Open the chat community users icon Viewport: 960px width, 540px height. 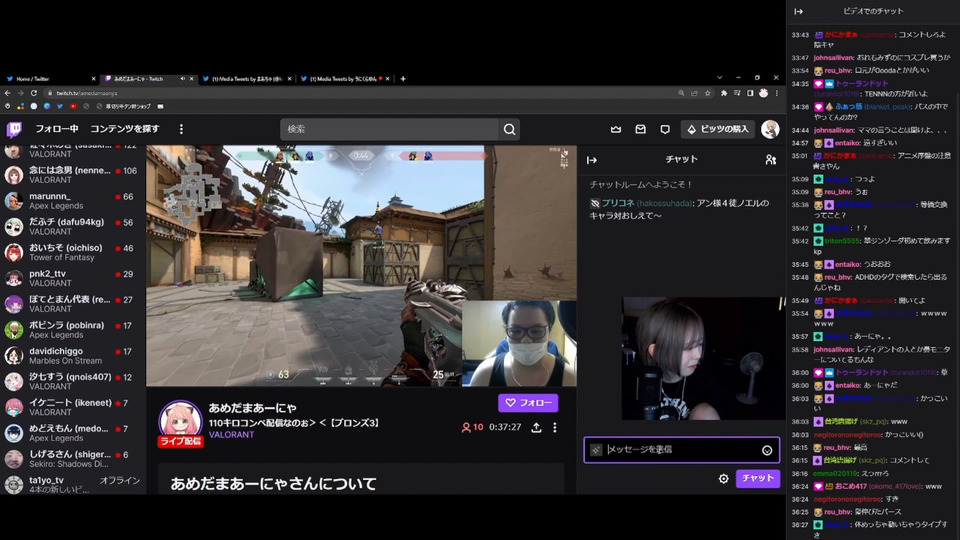[771, 160]
